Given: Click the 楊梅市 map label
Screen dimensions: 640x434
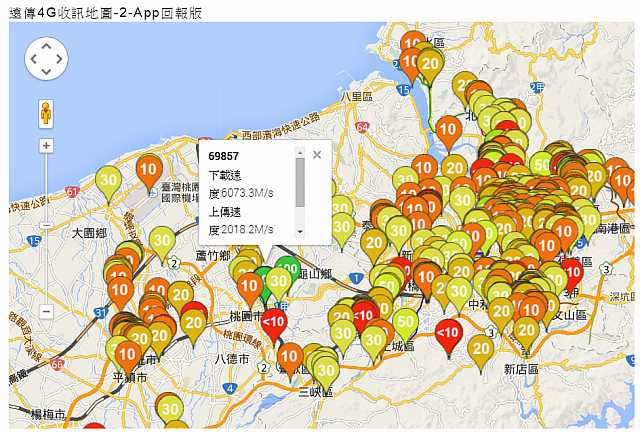Looking at the screenshot, I should pyautogui.click(x=48, y=415).
